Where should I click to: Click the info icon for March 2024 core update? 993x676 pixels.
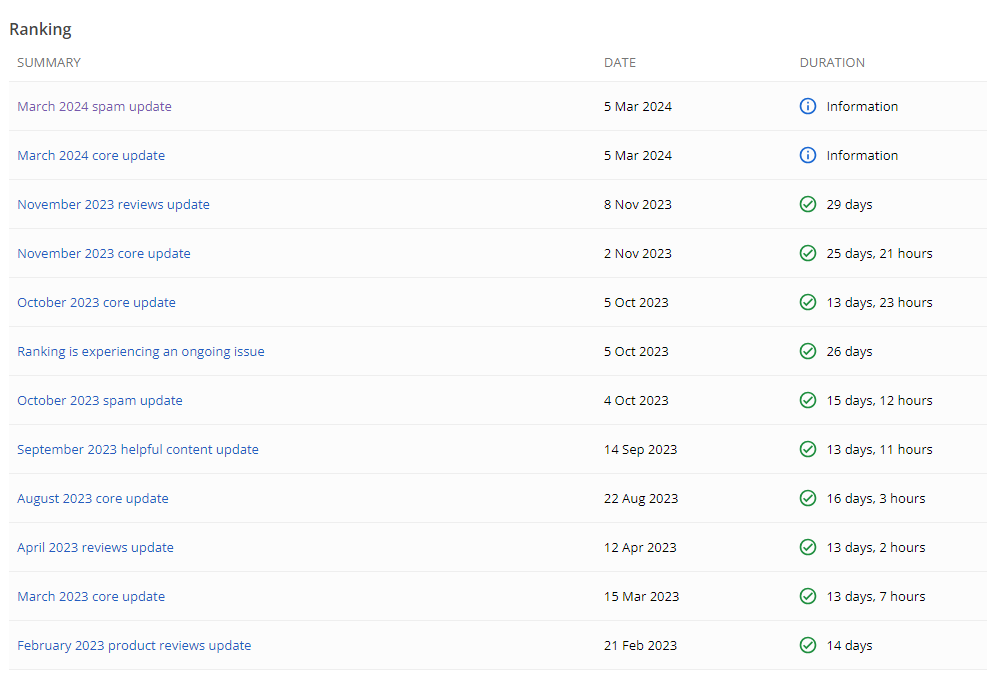tap(808, 155)
